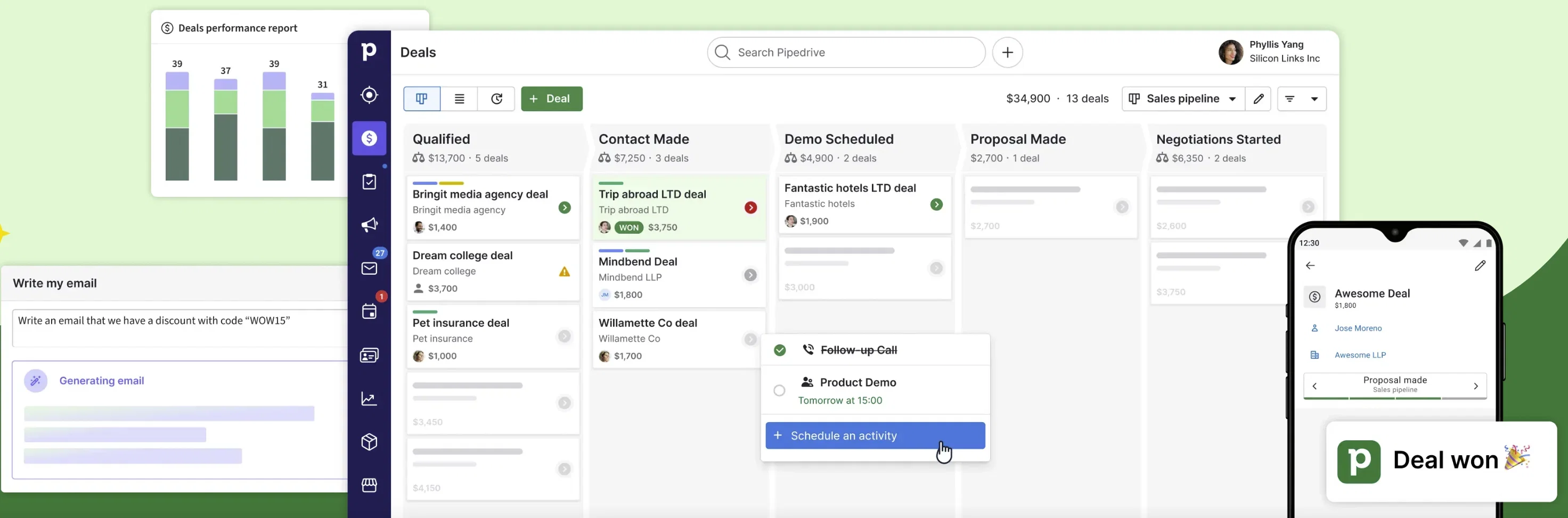Open the Marketplace store icon in sidebar

(369, 485)
